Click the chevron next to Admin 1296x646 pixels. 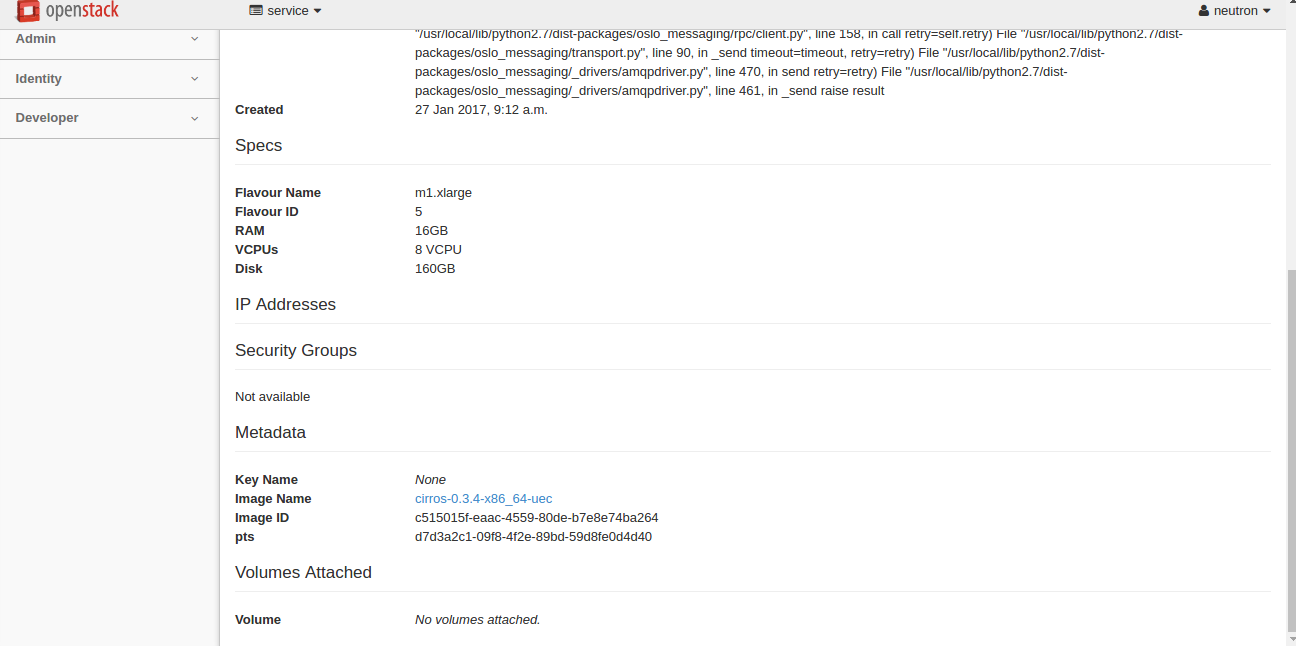(195, 39)
